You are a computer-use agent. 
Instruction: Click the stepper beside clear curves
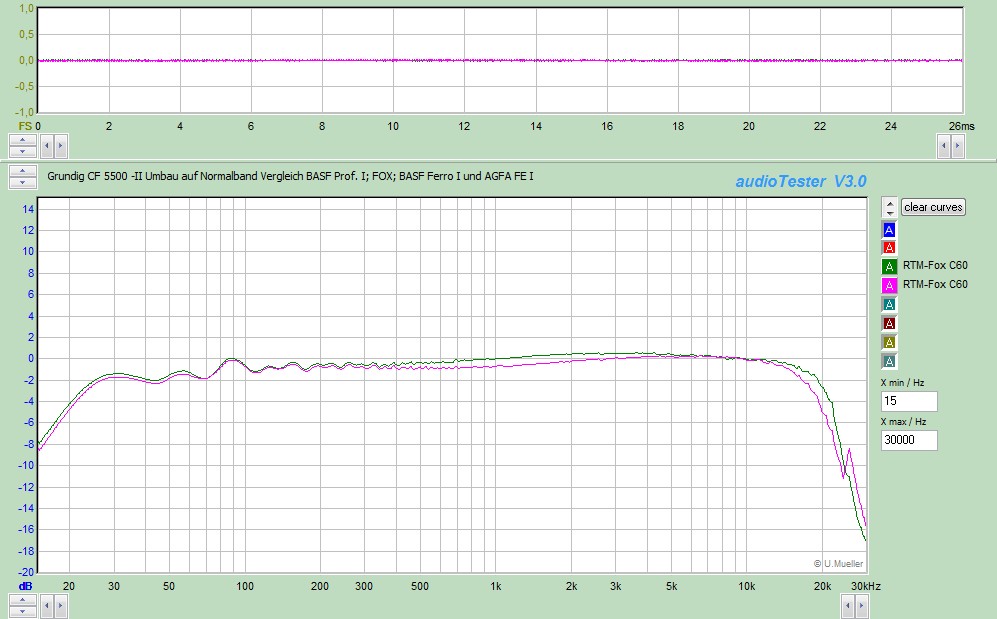889,207
